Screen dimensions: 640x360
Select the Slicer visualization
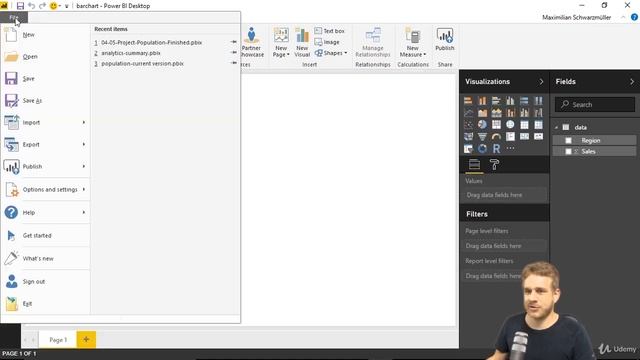tap(468, 149)
